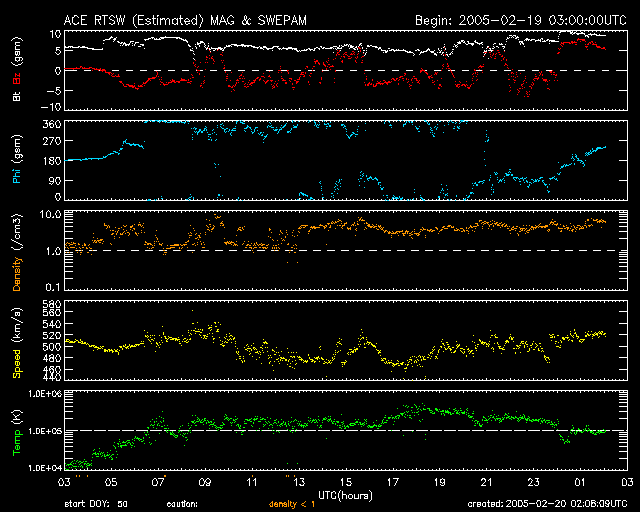Click the '270' tick on the Phi axis
640x512 pixels.
point(51,141)
